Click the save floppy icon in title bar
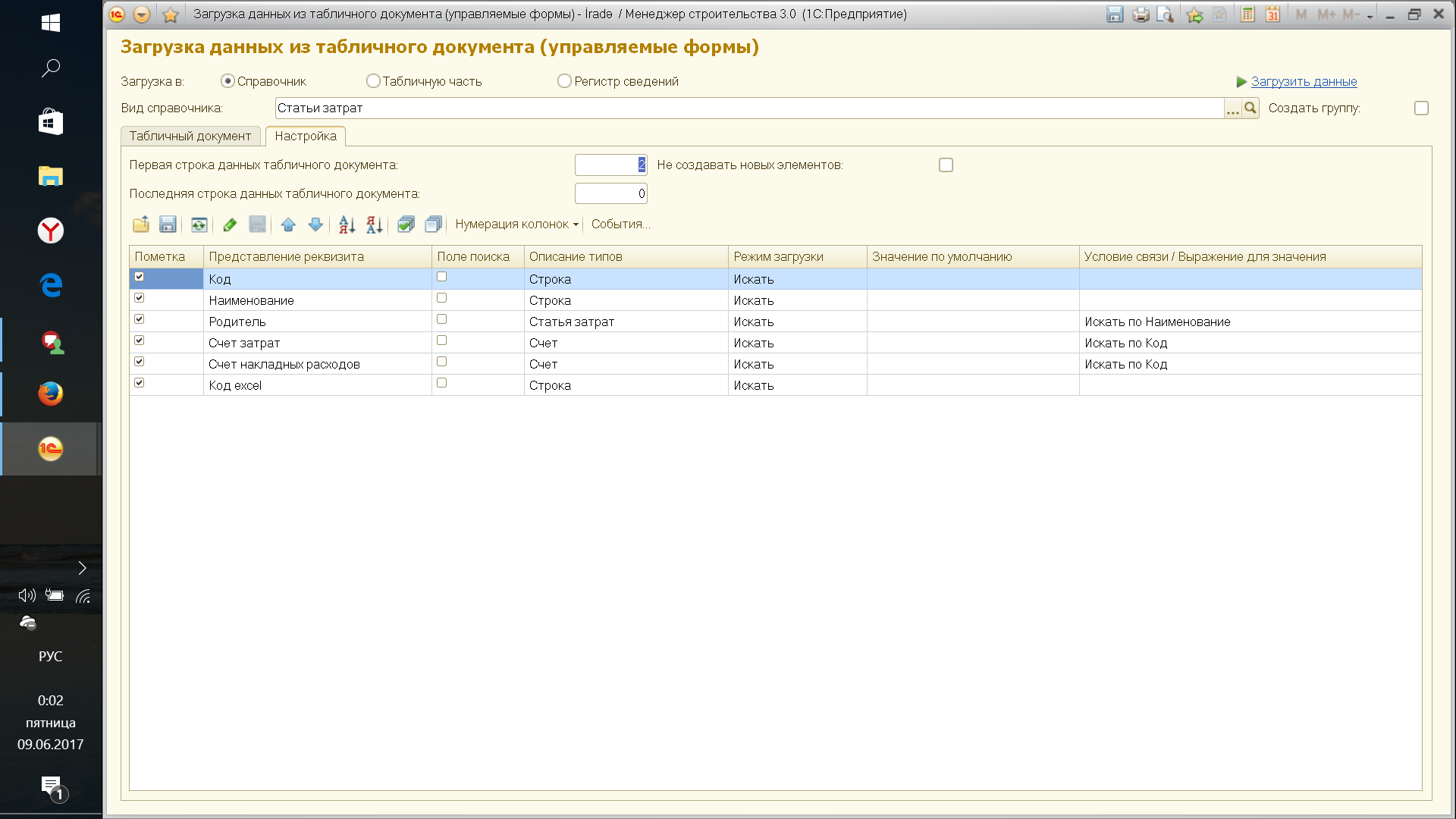Image resolution: width=1456 pixels, height=819 pixels. coord(1115,14)
